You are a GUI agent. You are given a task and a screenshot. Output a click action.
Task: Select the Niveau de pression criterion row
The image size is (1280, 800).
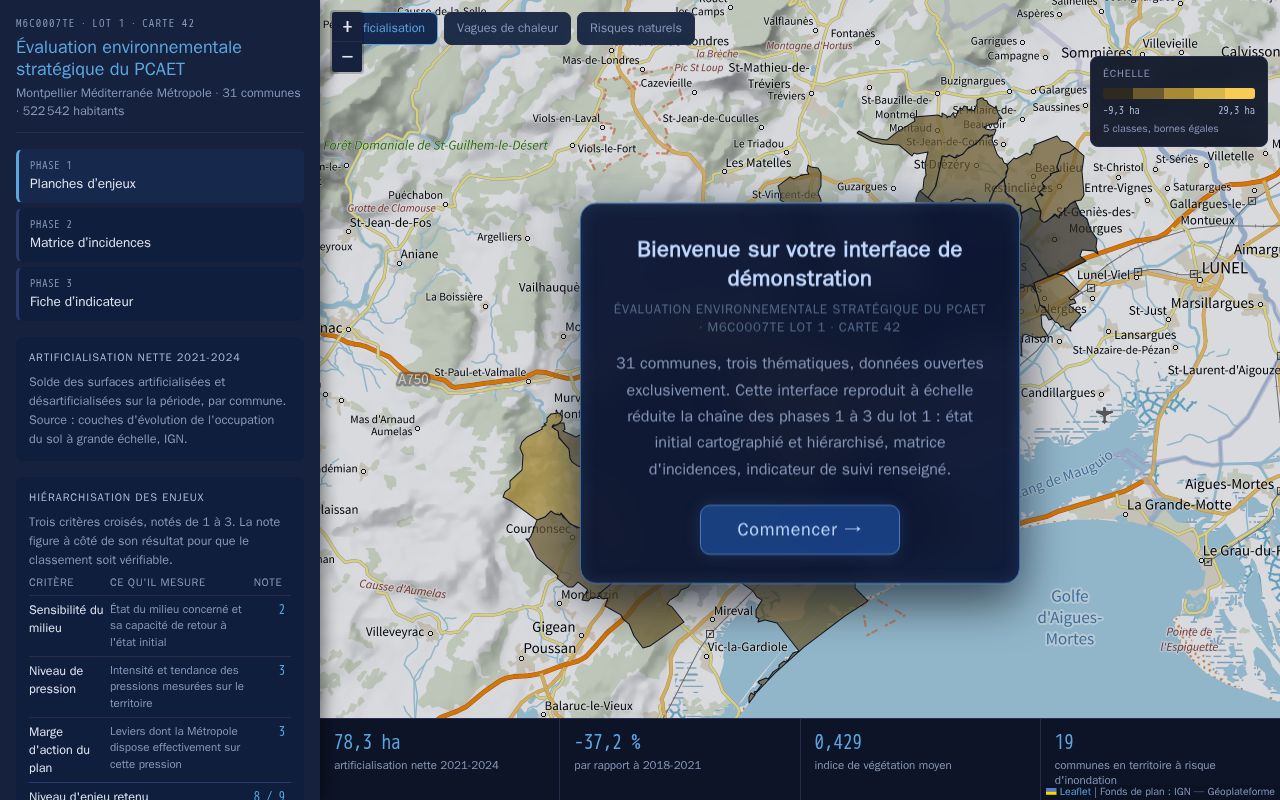pos(160,687)
